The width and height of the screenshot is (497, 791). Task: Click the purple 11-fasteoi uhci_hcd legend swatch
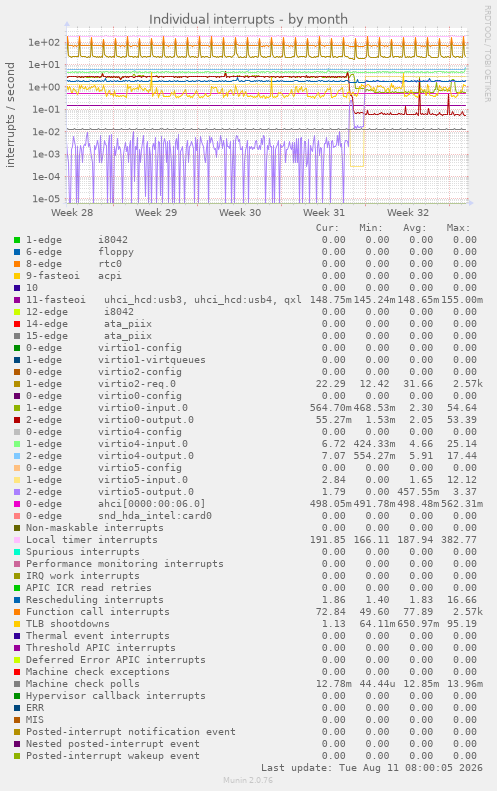(x=17, y=300)
